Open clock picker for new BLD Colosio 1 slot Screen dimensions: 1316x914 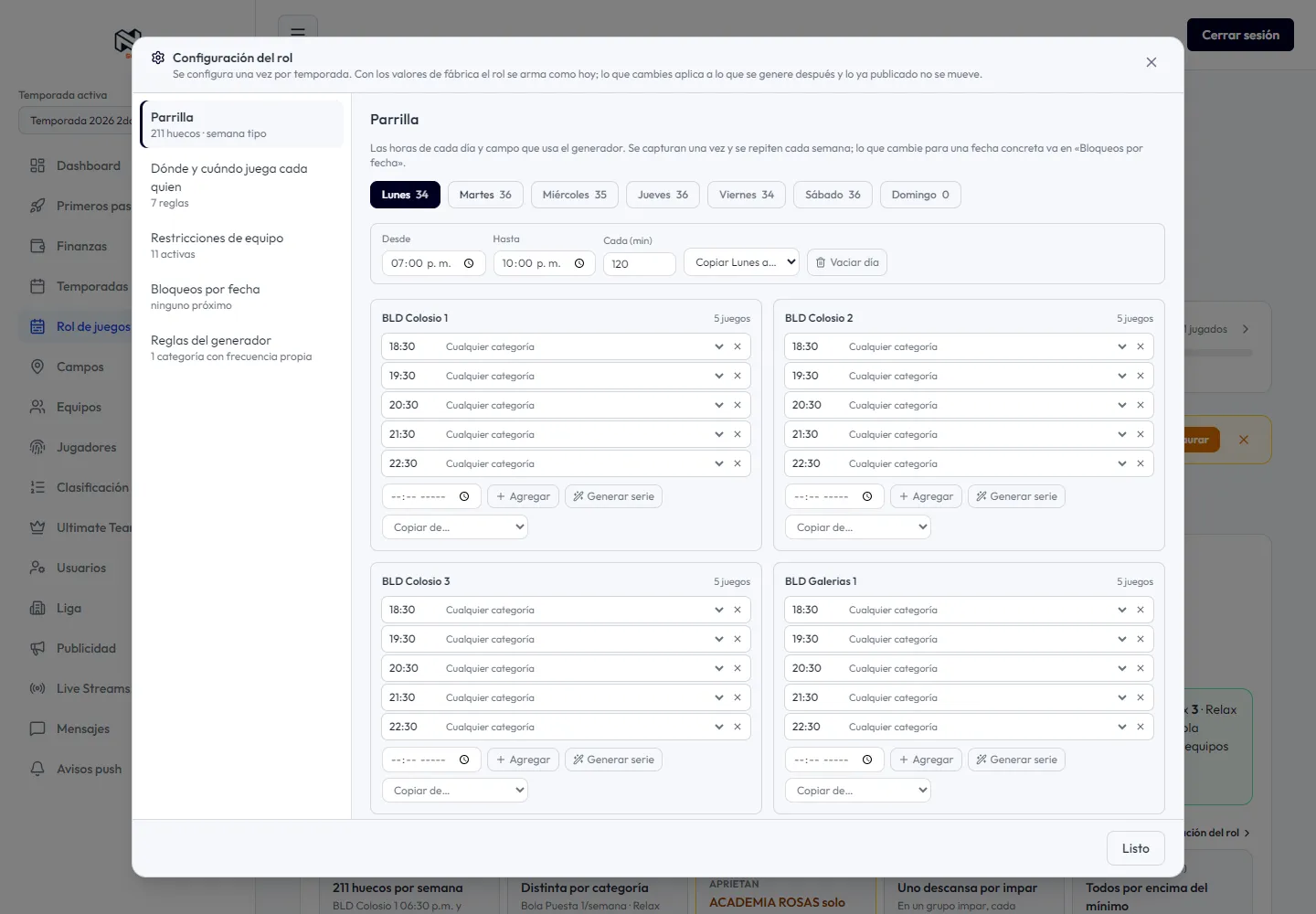[464, 496]
